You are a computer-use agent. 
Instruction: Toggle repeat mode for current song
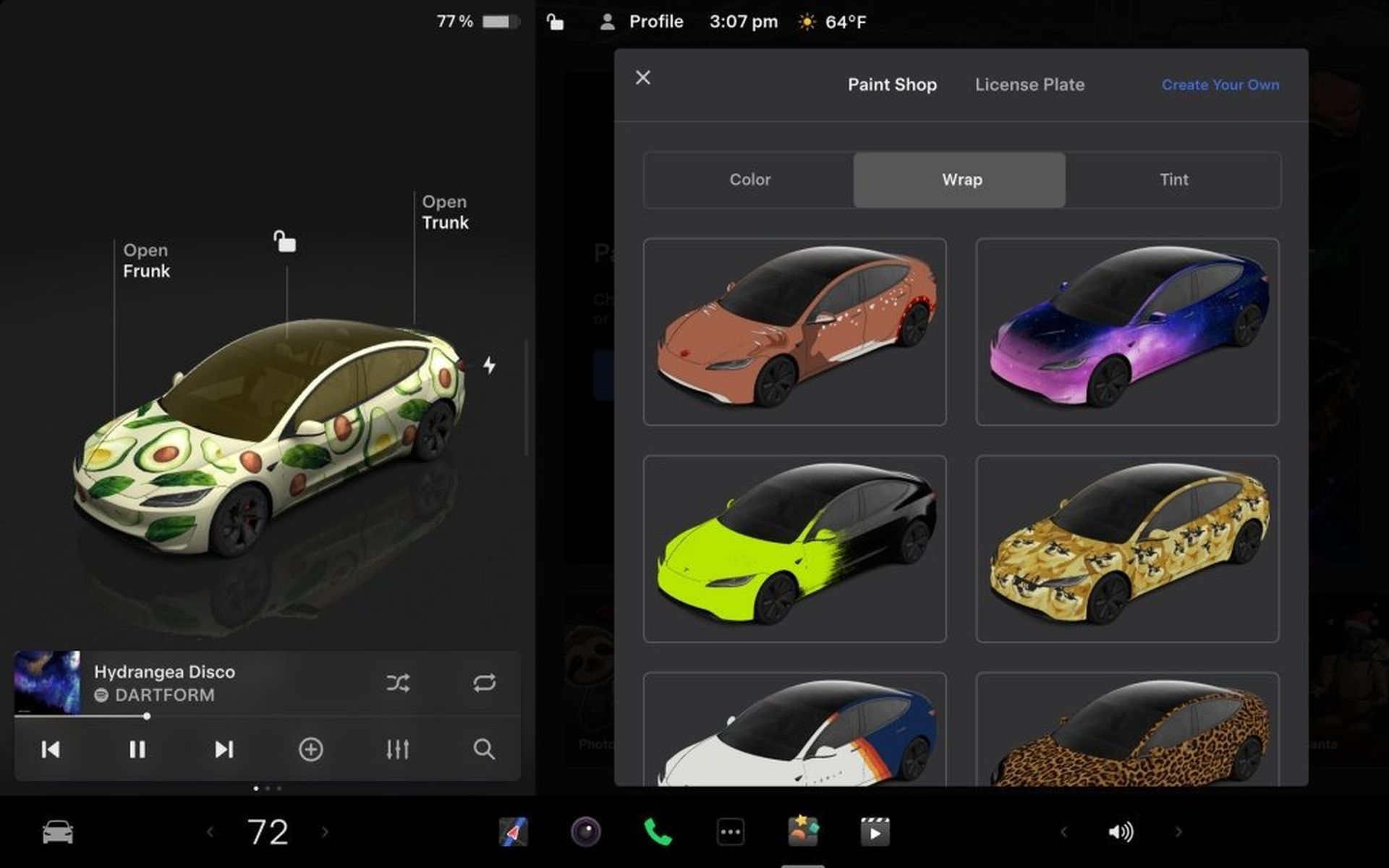click(485, 681)
